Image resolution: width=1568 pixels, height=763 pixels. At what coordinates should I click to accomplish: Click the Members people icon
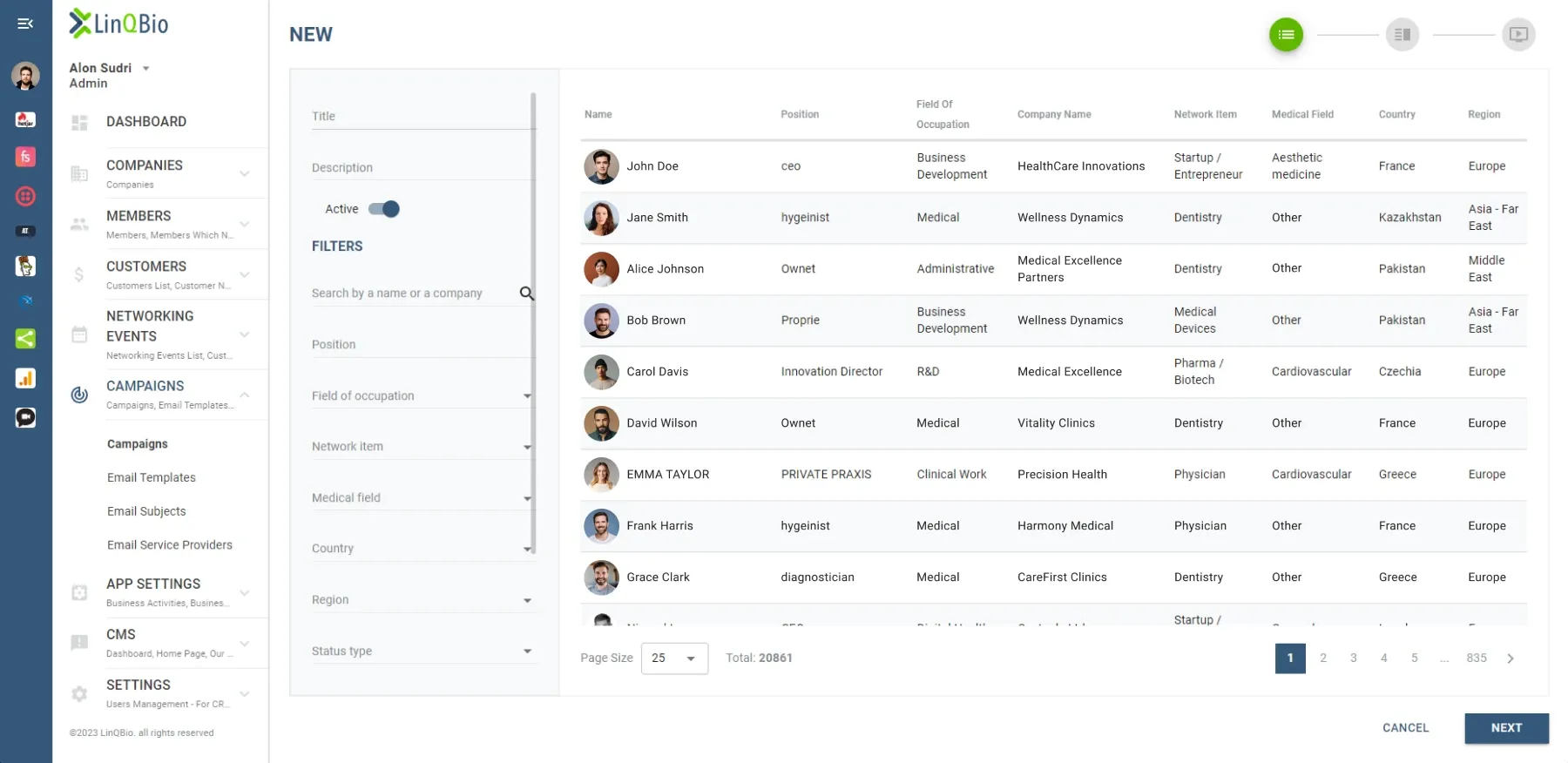click(79, 224)
